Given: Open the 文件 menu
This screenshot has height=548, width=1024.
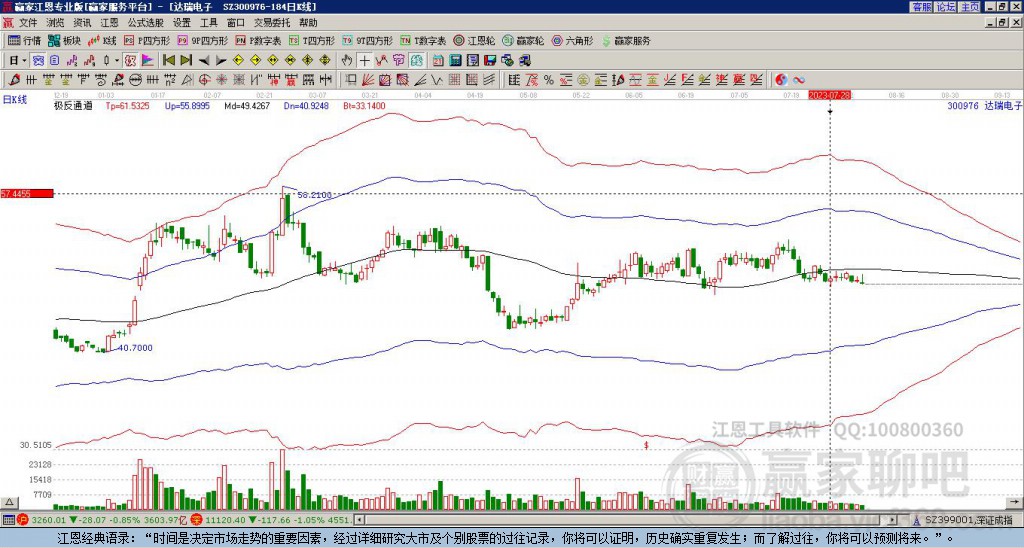Looking at the screenshot, I should pos(28,23).
